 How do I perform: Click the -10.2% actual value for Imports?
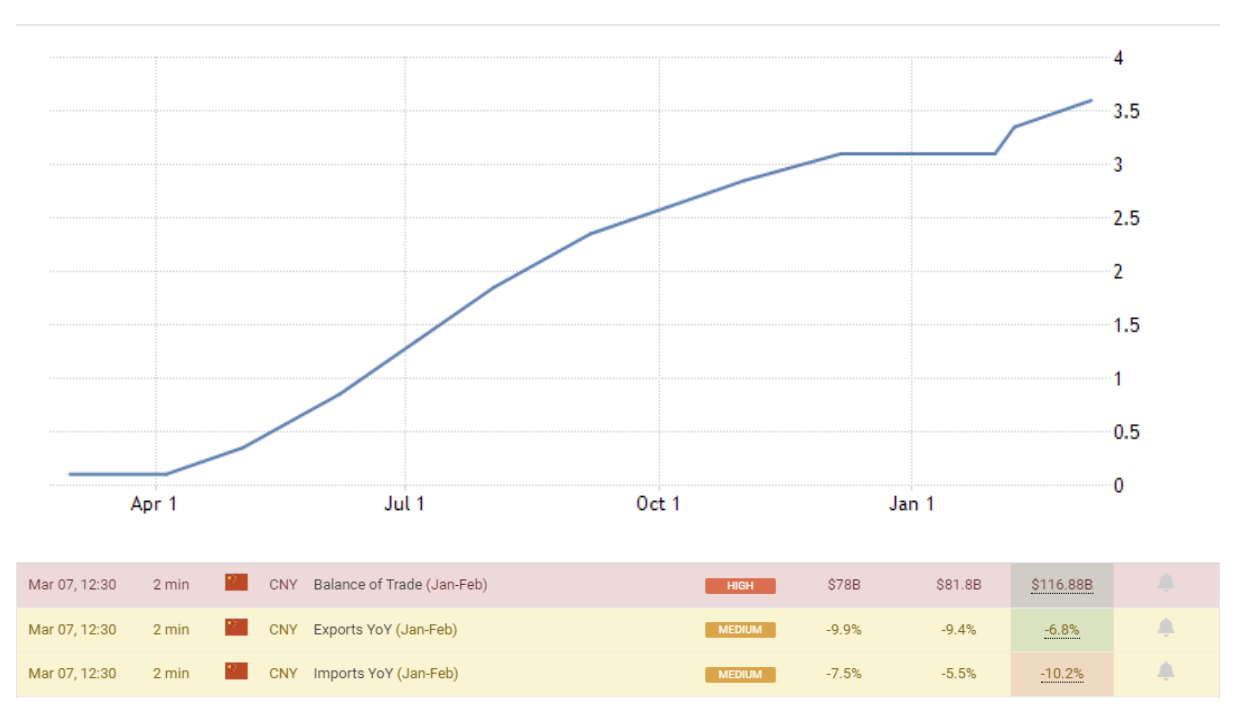(1061, 674)
